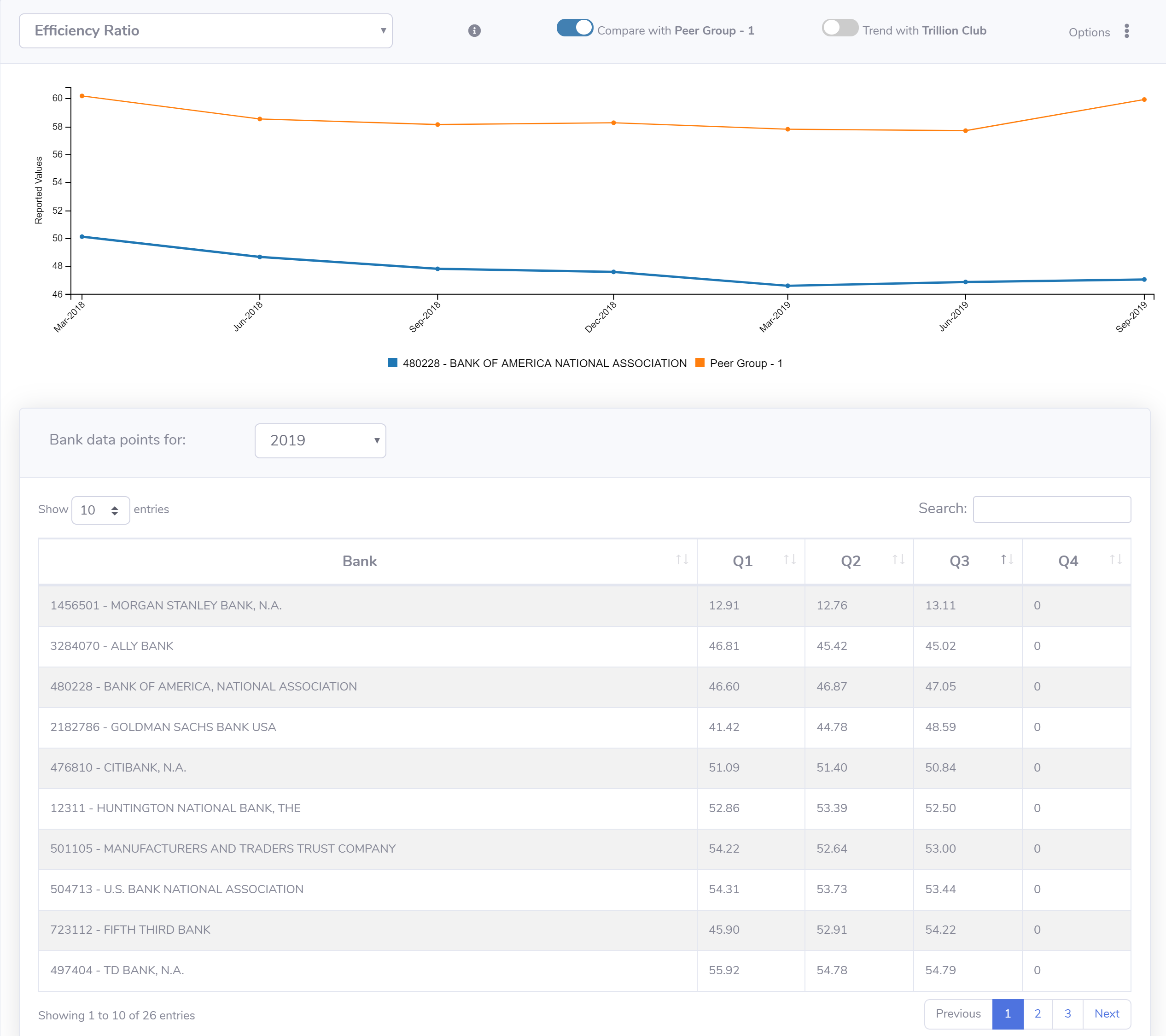Click Q1 value 54.31

tap(724, 890)
